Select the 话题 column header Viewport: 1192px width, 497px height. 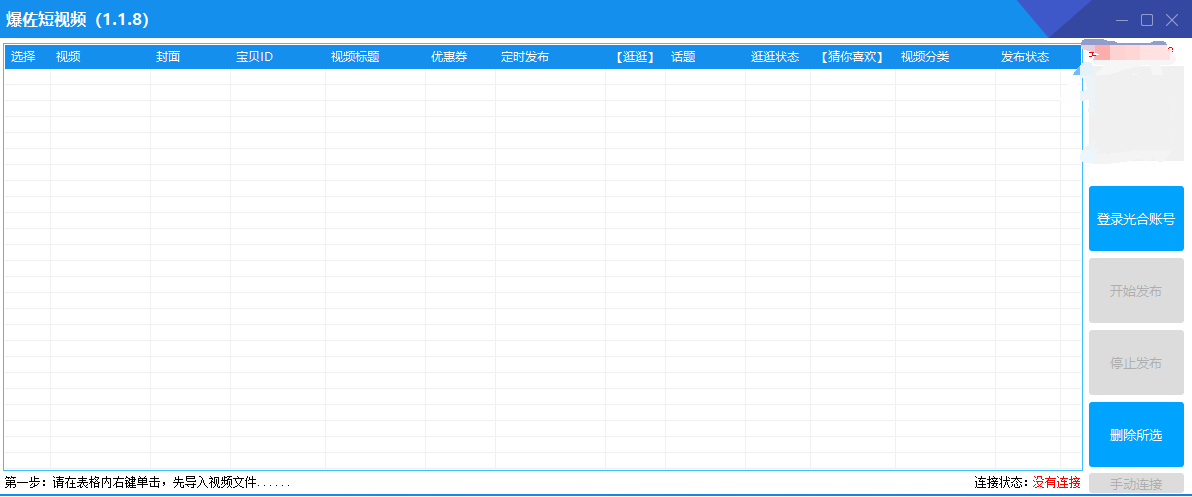pos(684,57)
